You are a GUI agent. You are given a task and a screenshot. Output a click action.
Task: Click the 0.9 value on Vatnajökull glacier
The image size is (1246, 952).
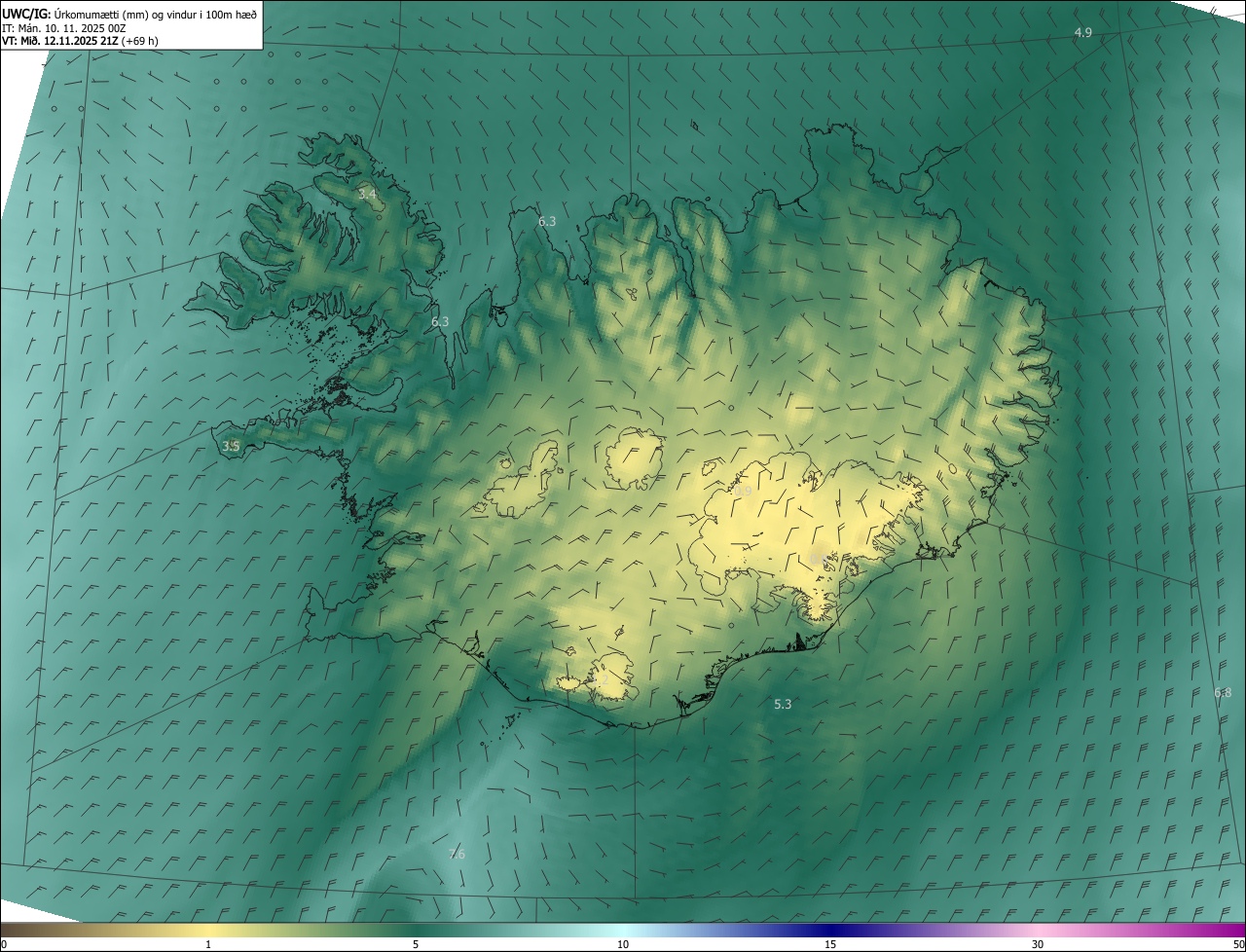click(744, 493)
